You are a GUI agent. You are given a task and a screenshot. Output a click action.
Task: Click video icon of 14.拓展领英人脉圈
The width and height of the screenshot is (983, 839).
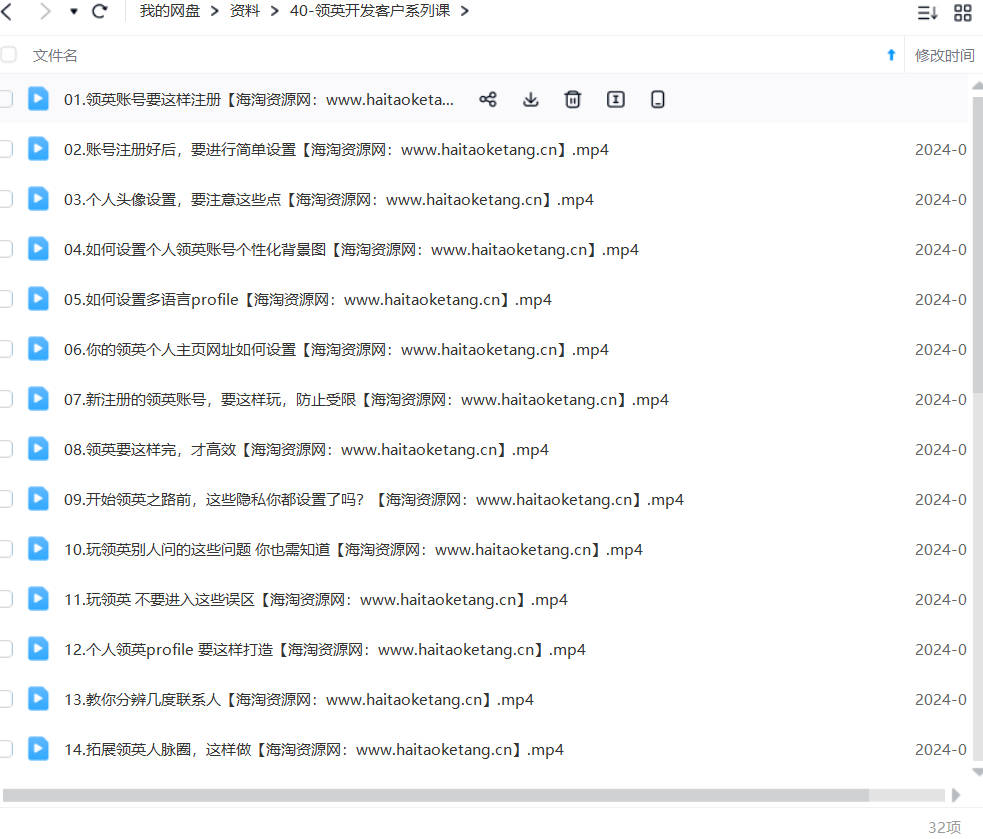[38, 749]
